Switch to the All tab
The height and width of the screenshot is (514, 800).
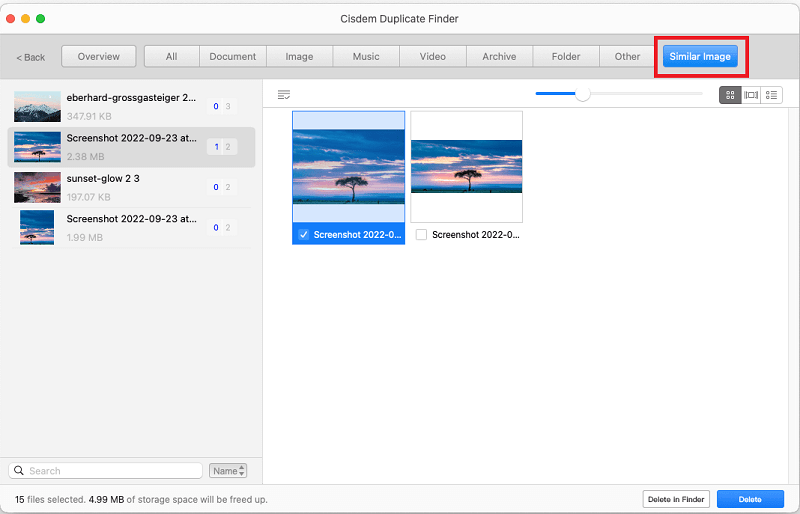[x=171, y=57]
